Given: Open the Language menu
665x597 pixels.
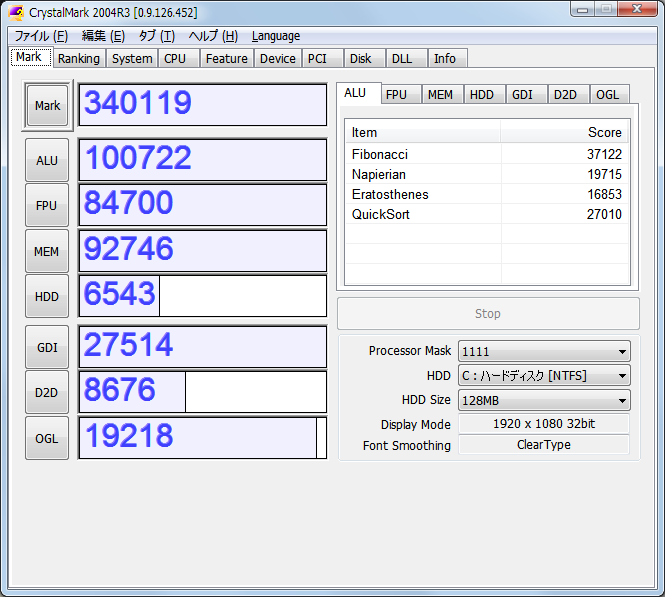Looking at the screenshot, I should [x=275, y=36].
